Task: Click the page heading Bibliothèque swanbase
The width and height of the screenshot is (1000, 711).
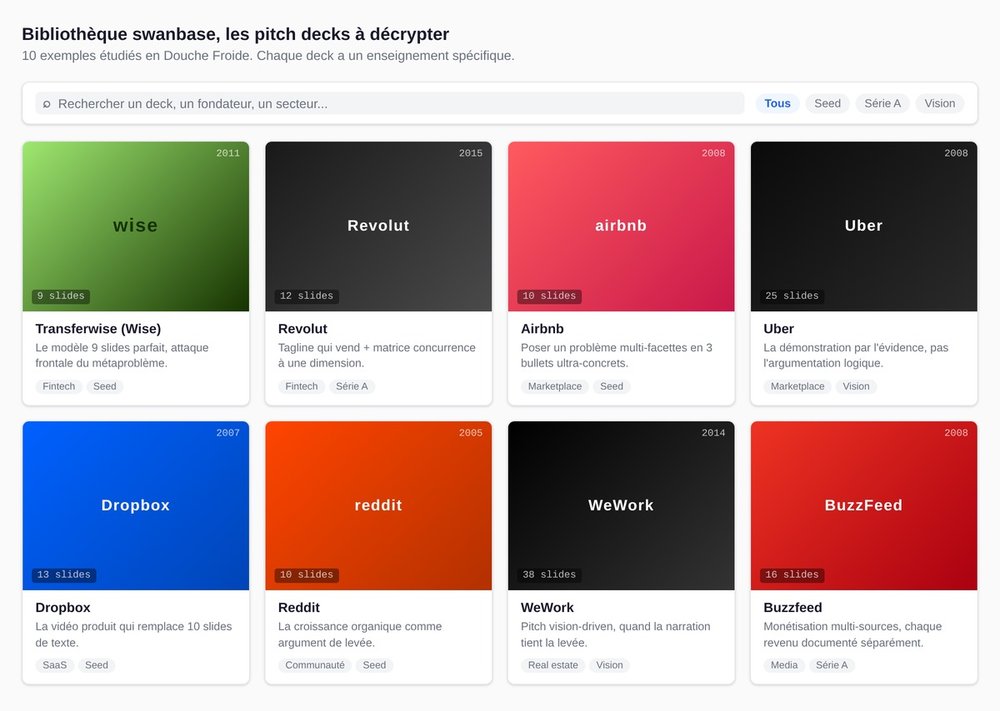Action: click(x=235, y=34)
